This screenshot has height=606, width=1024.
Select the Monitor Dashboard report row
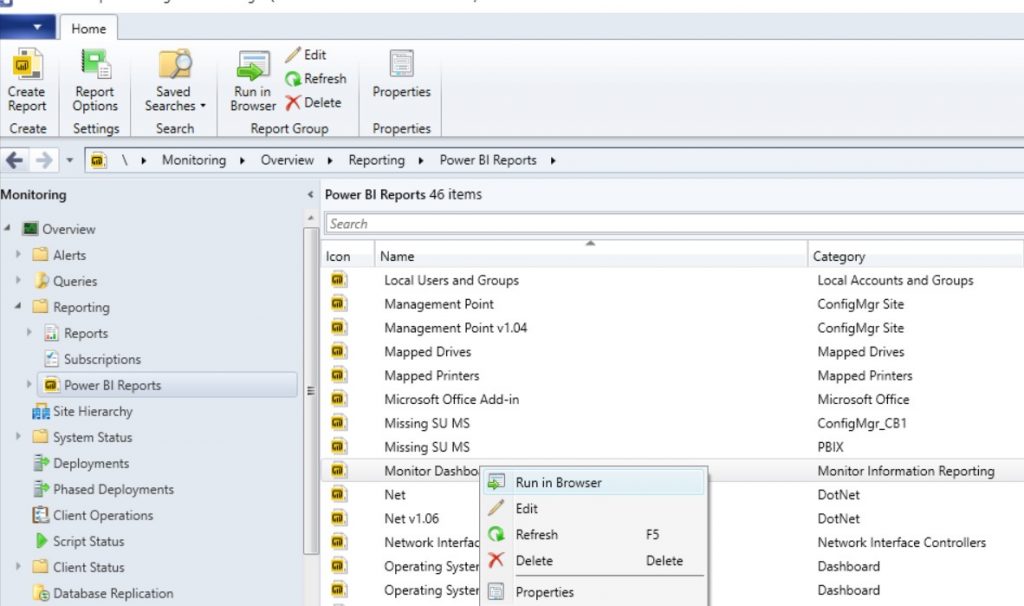[x=673, y=471]
